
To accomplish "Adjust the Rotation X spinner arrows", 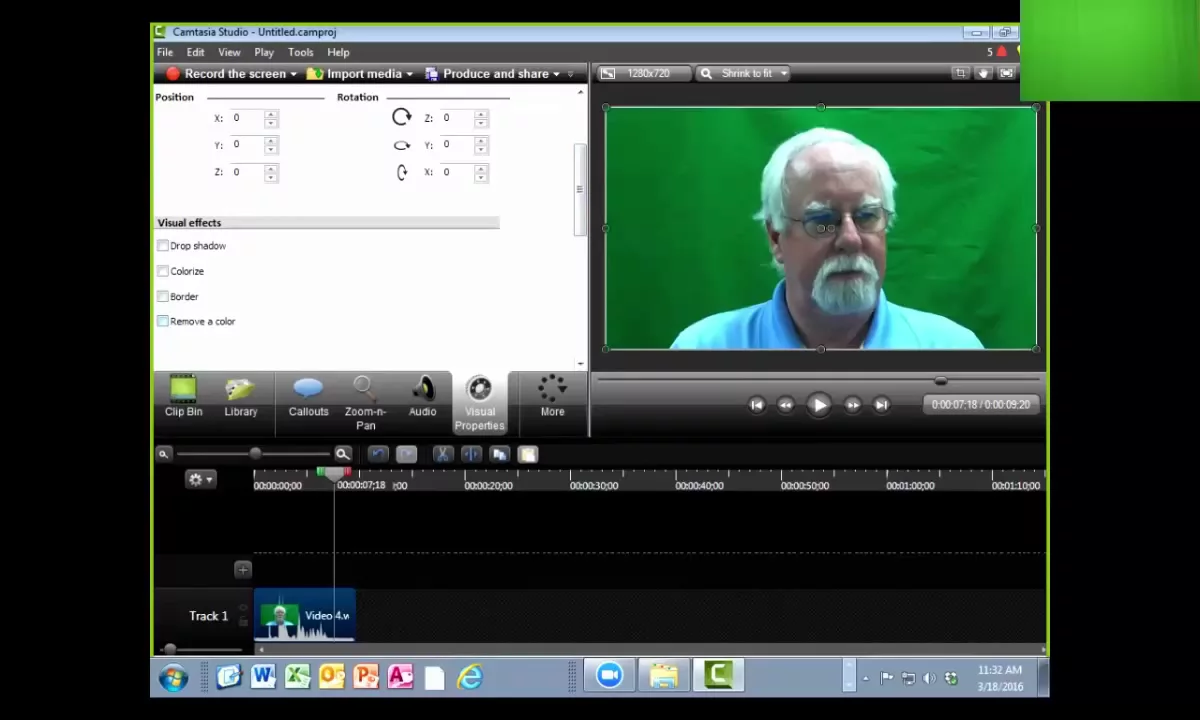I will tap(481, 172).
